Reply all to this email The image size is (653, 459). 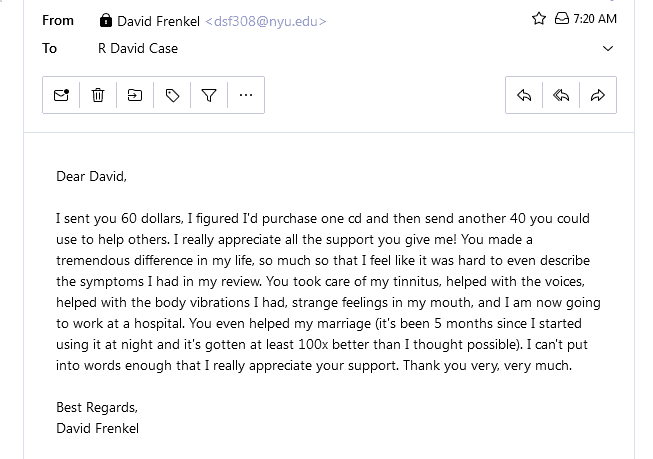click(561, 95)
